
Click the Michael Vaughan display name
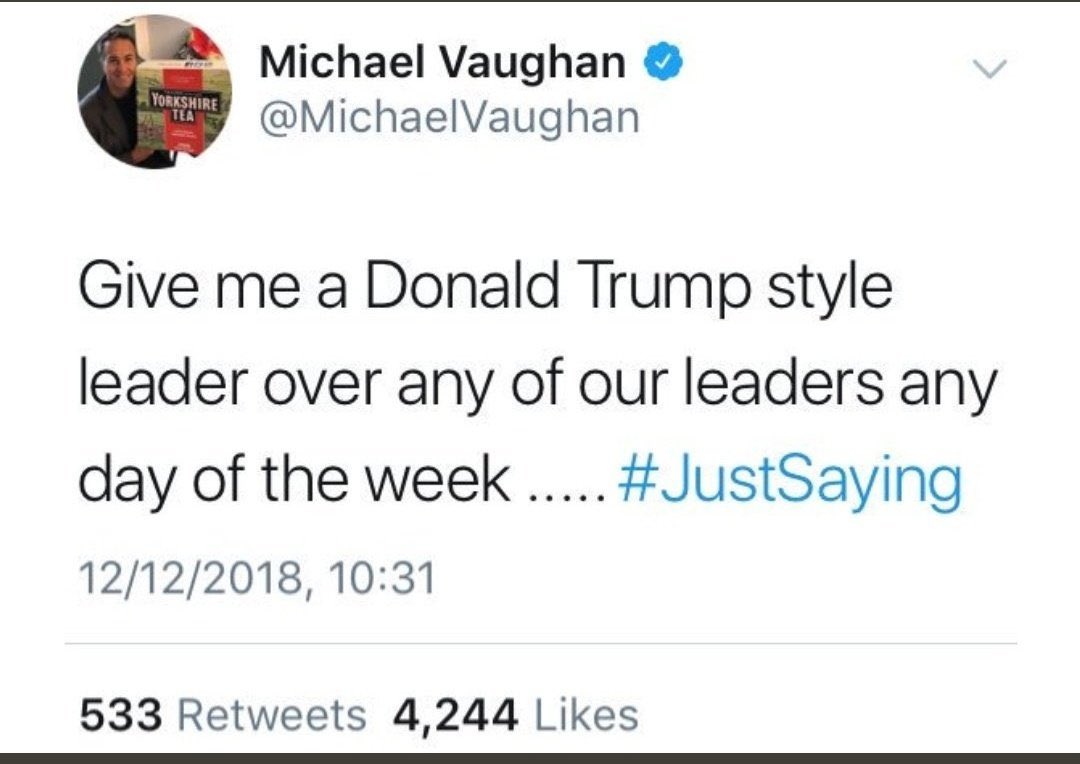pyautogui.click(x=442, y=61)
